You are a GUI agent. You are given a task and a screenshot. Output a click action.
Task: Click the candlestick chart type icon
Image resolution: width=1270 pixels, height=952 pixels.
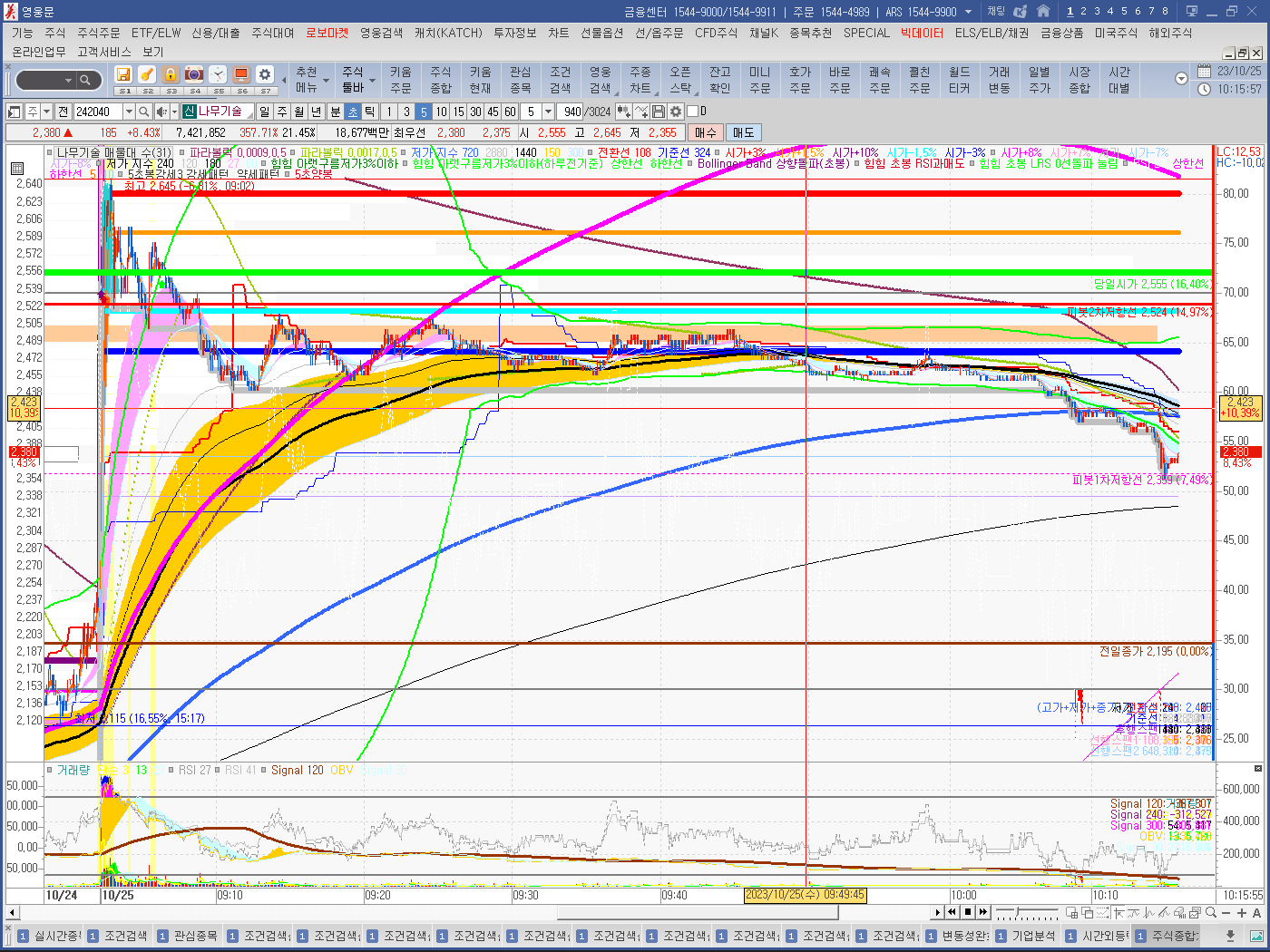[x=624, y=112]
